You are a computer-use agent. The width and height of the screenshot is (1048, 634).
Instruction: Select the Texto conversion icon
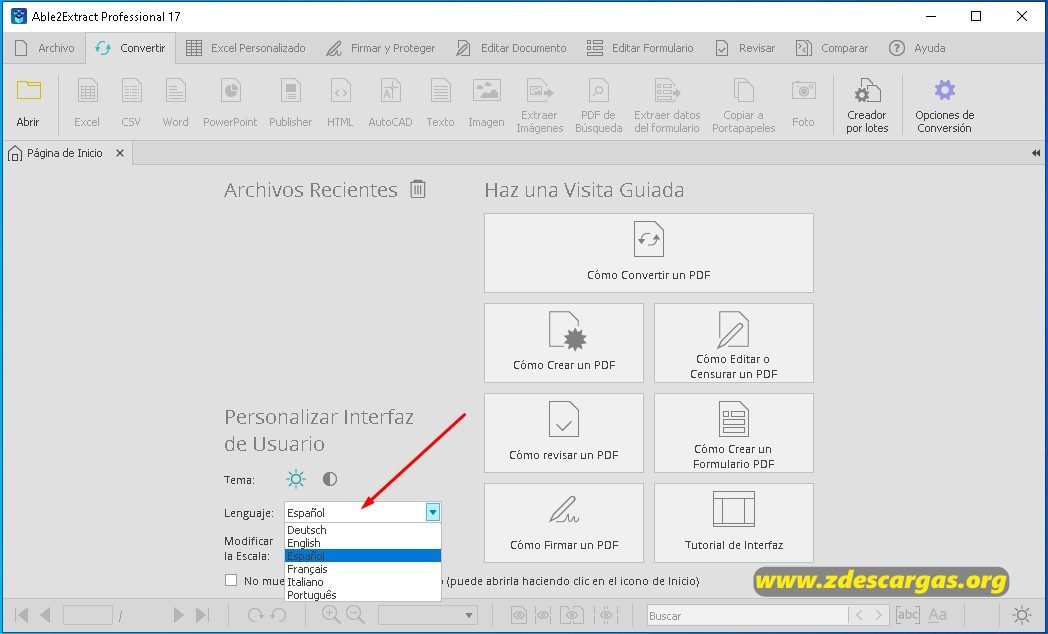[x=440, y=91]
